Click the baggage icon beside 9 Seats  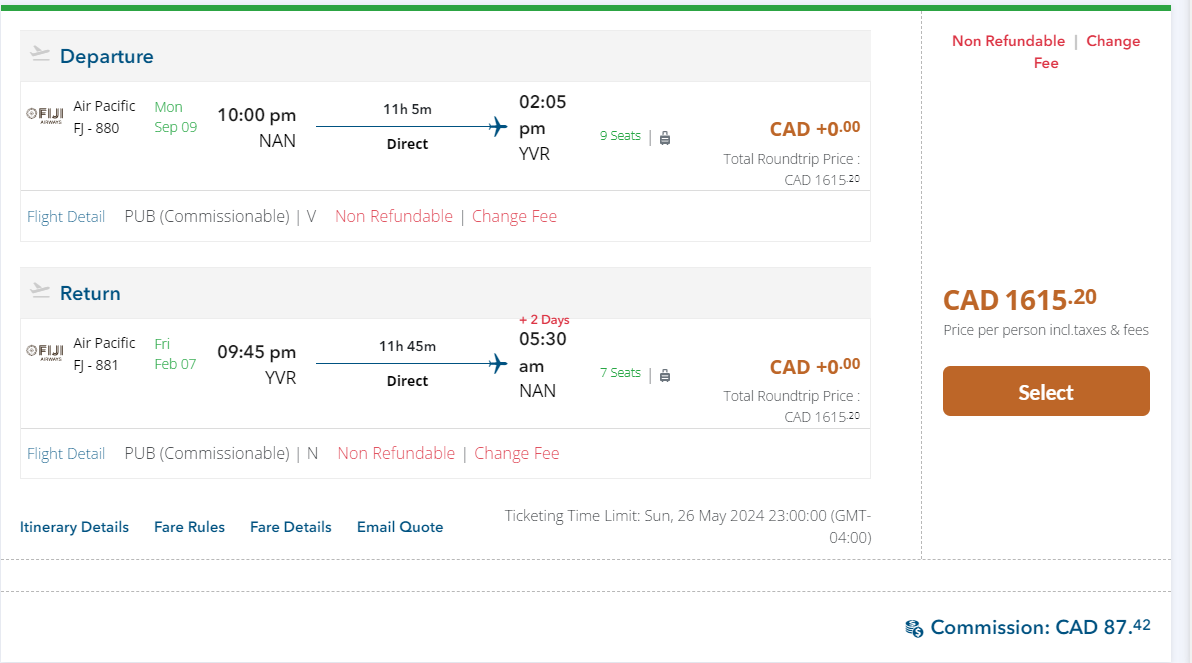665,138
